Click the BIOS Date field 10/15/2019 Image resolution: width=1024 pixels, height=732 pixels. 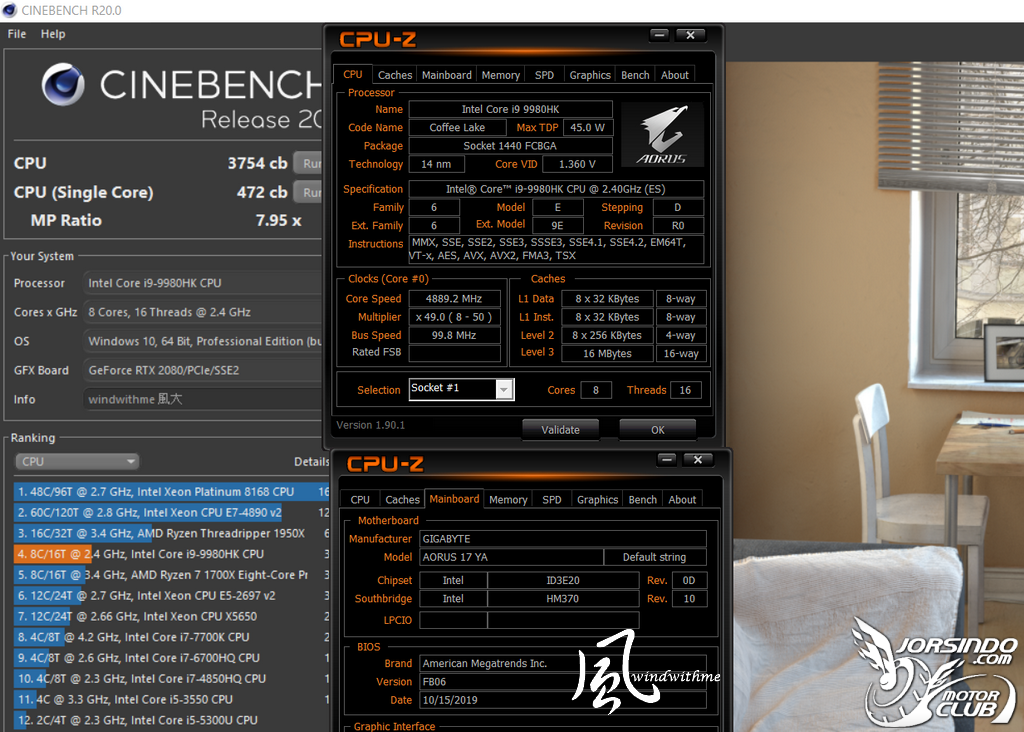(x=563, y=700)
